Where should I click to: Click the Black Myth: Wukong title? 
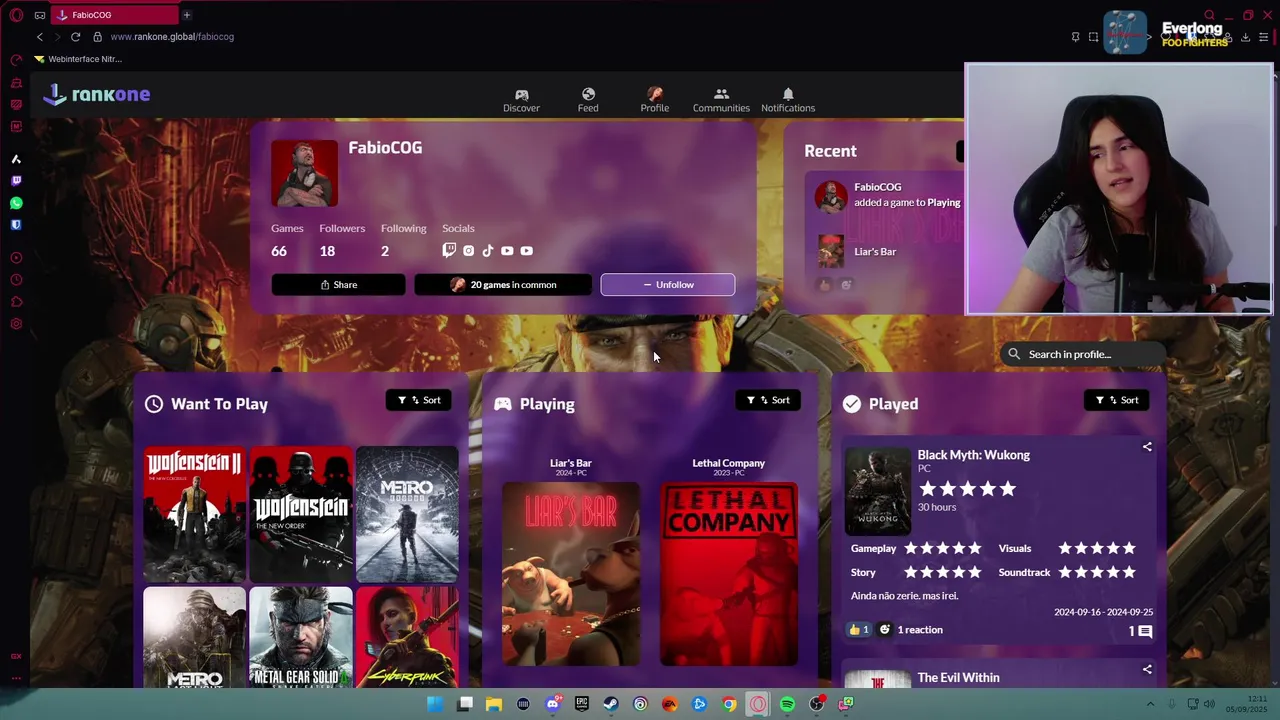point(974,455)
